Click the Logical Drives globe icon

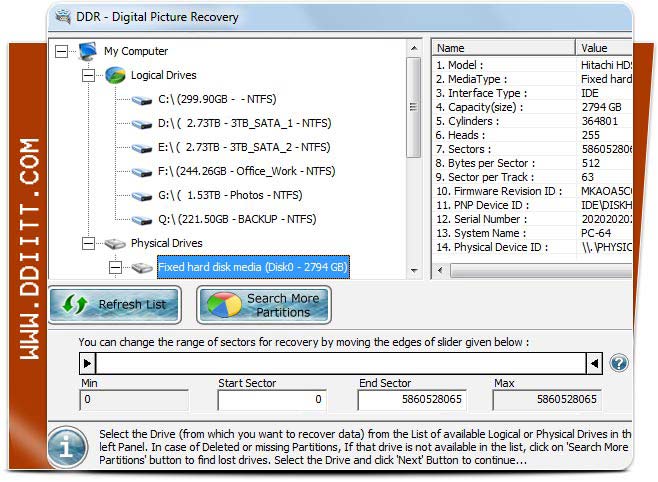tap(115, 76)
